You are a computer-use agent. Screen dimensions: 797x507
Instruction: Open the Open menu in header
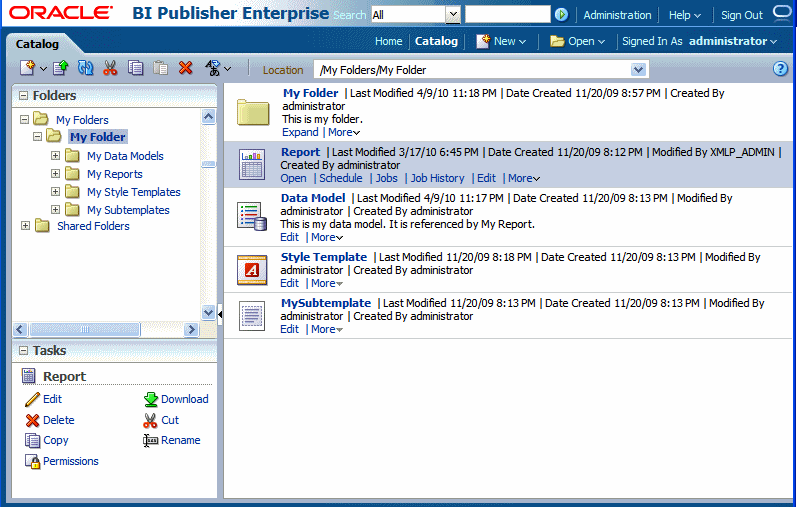577,41
